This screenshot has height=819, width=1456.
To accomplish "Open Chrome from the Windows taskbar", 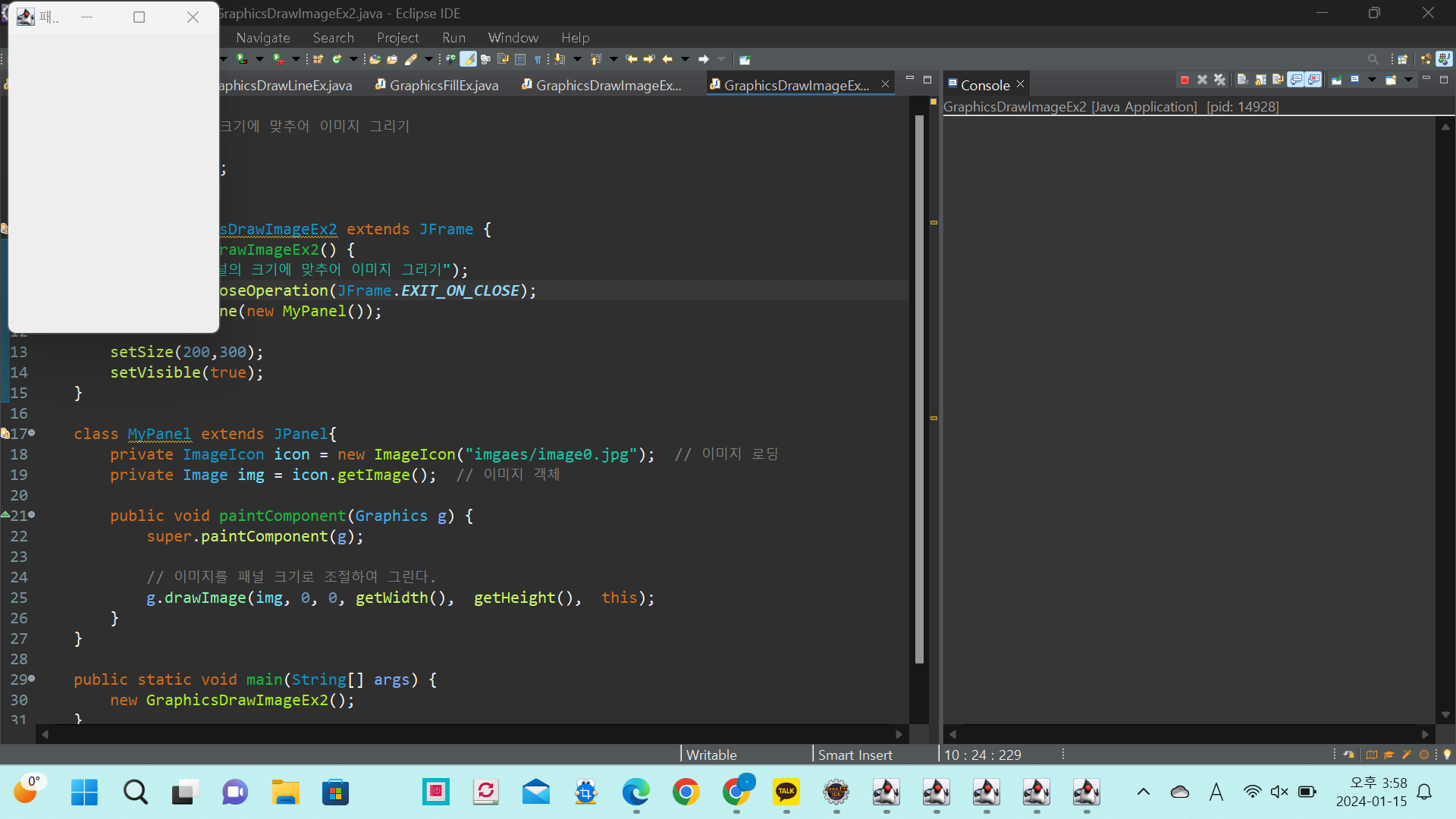I will click(x=686, y=792).
